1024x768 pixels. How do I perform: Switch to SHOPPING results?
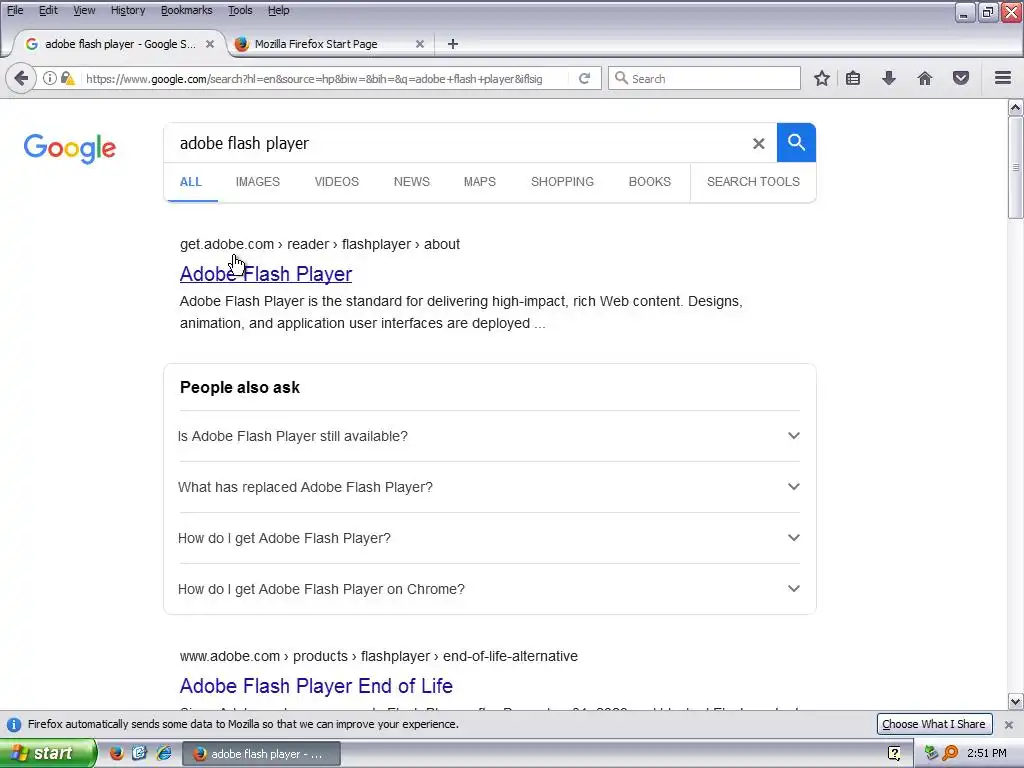click(x=562, y=182)
